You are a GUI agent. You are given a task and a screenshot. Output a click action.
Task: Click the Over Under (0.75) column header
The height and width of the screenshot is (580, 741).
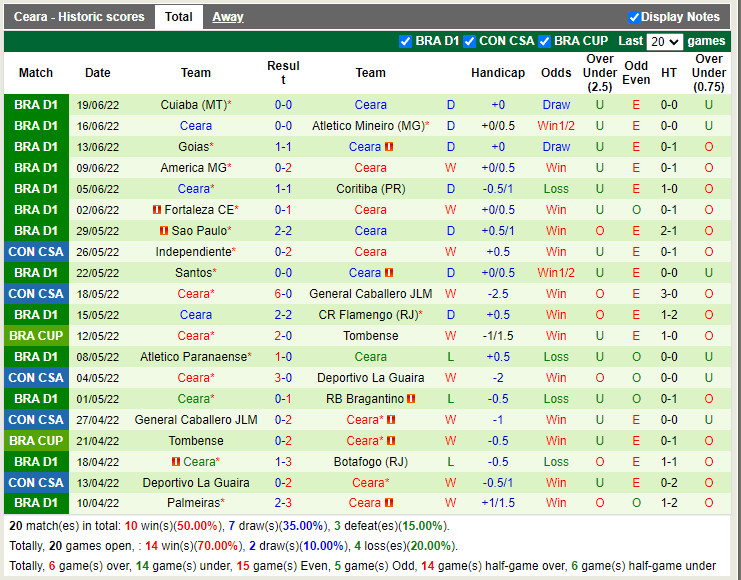pos(708,73)
